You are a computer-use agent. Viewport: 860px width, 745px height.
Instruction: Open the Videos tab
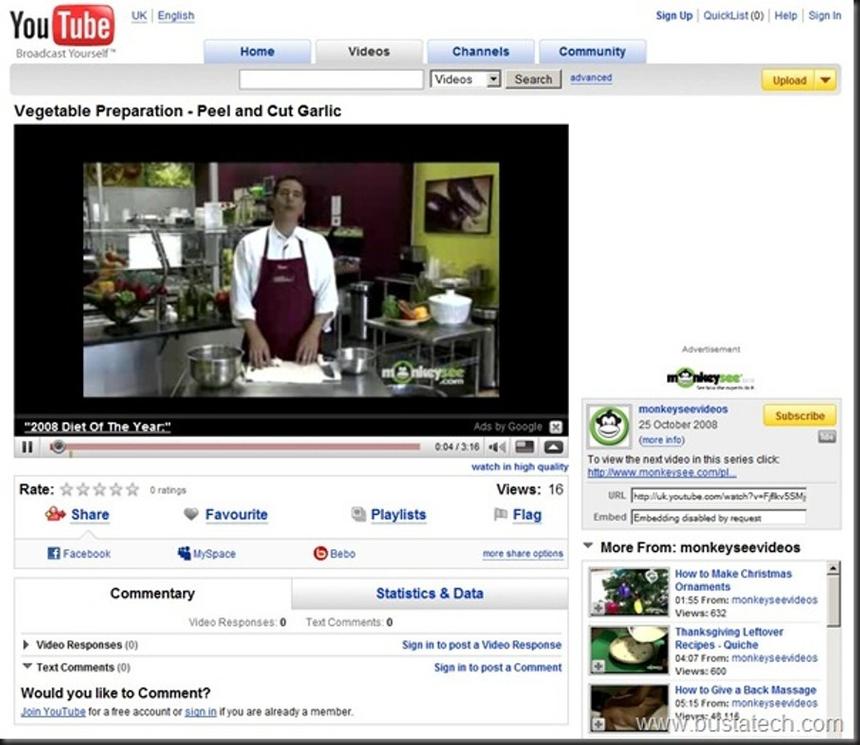pos(369,52)
